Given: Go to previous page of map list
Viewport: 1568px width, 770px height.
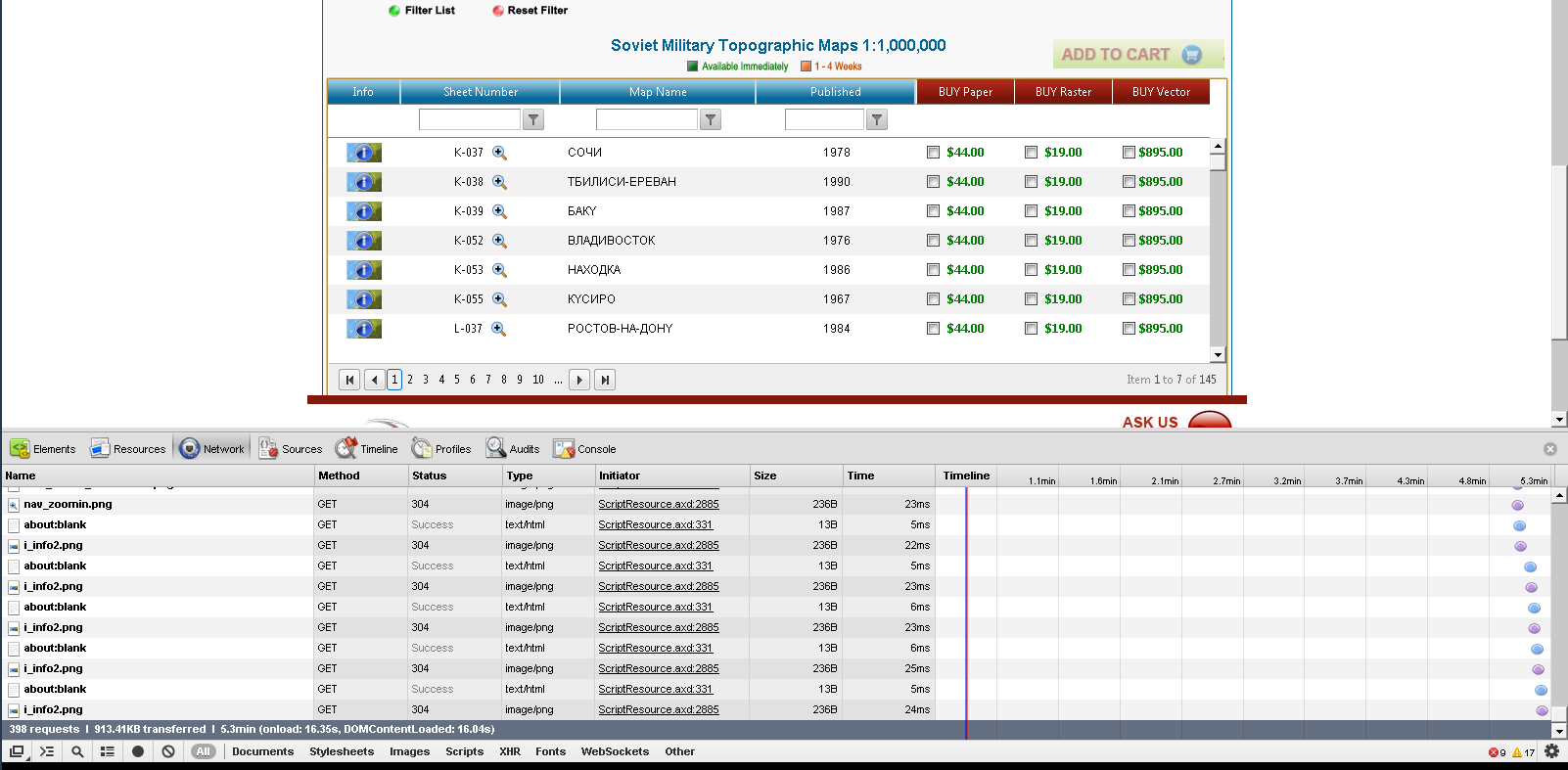Looking at the screenshot, I should click(x=374, y=380).
